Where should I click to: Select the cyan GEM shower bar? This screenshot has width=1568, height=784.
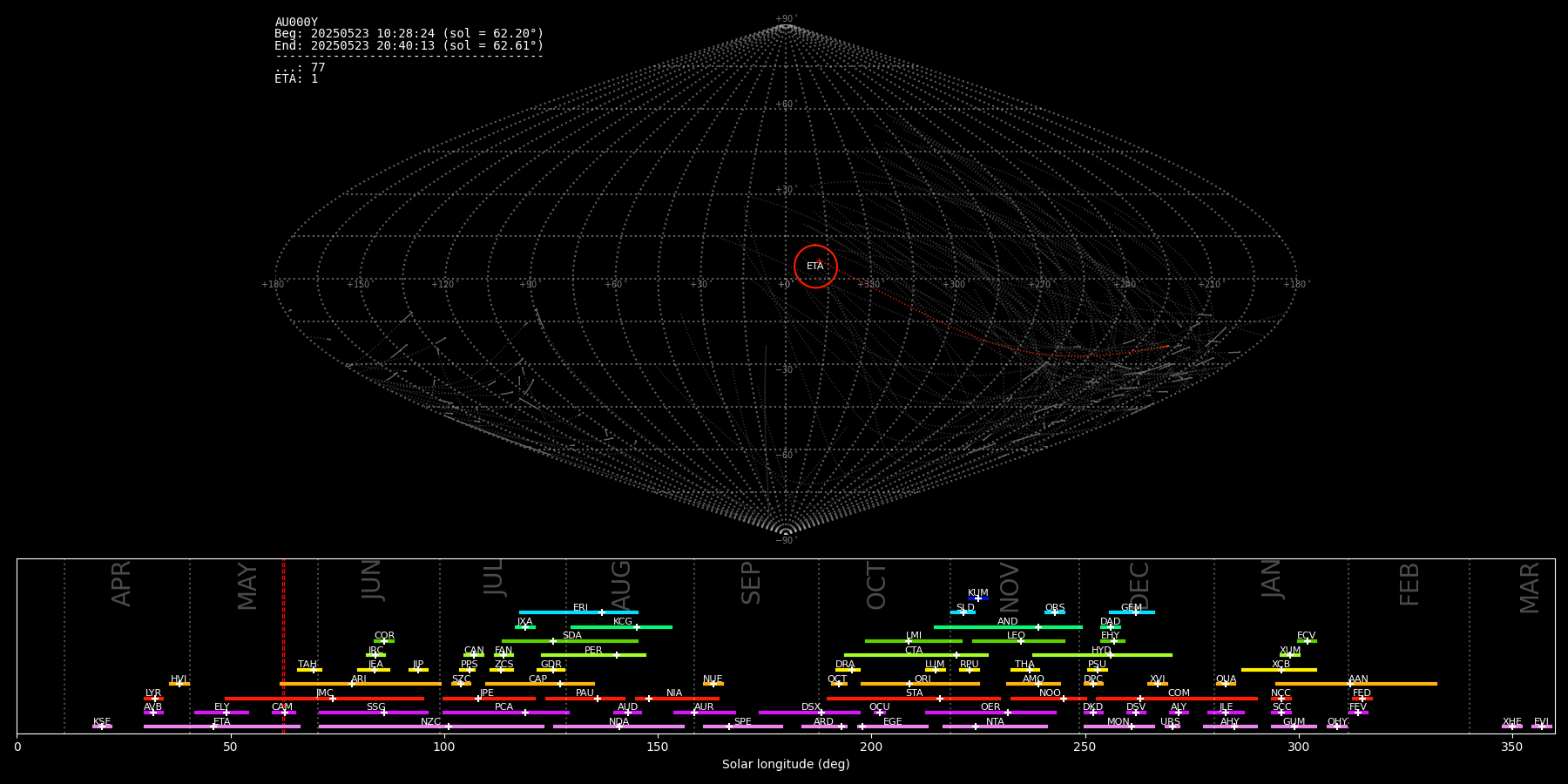point(1132,612)
